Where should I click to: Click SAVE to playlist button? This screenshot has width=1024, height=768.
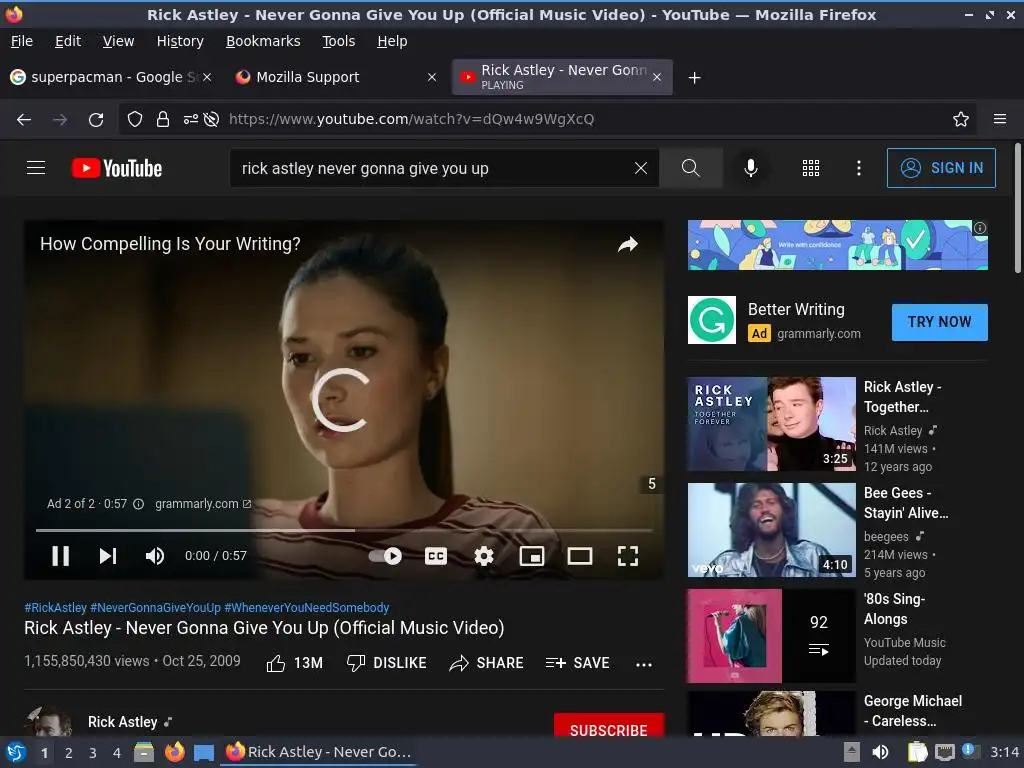tap(577, 663)
